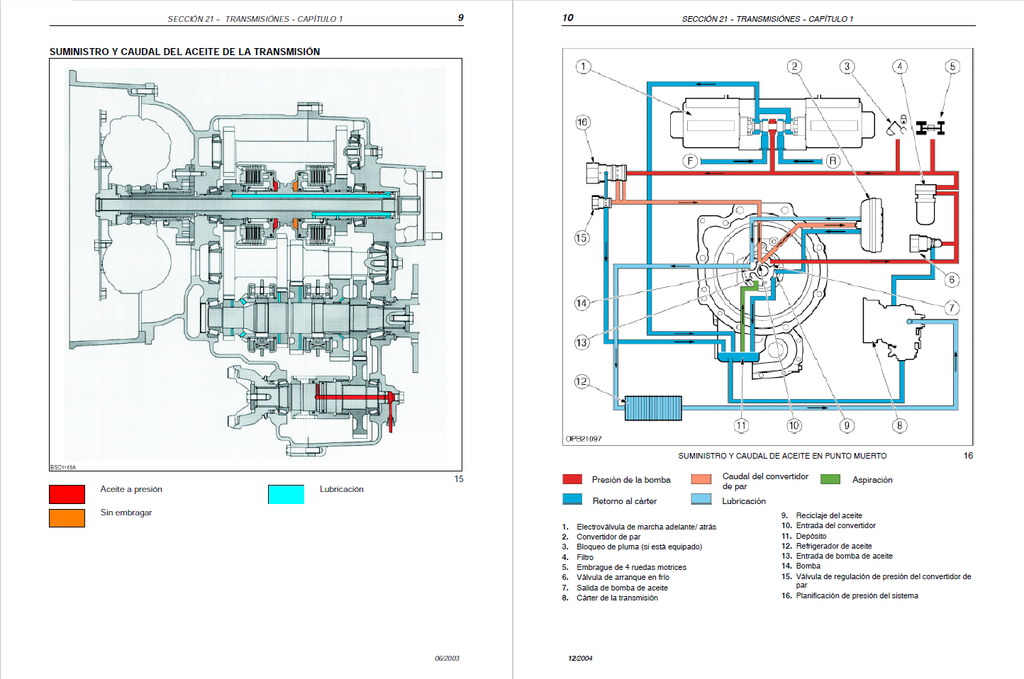Click the red 'Aceite a presión' legend swatch
The width and height of the screenshot is (1024, 679).
coord(67,494)
